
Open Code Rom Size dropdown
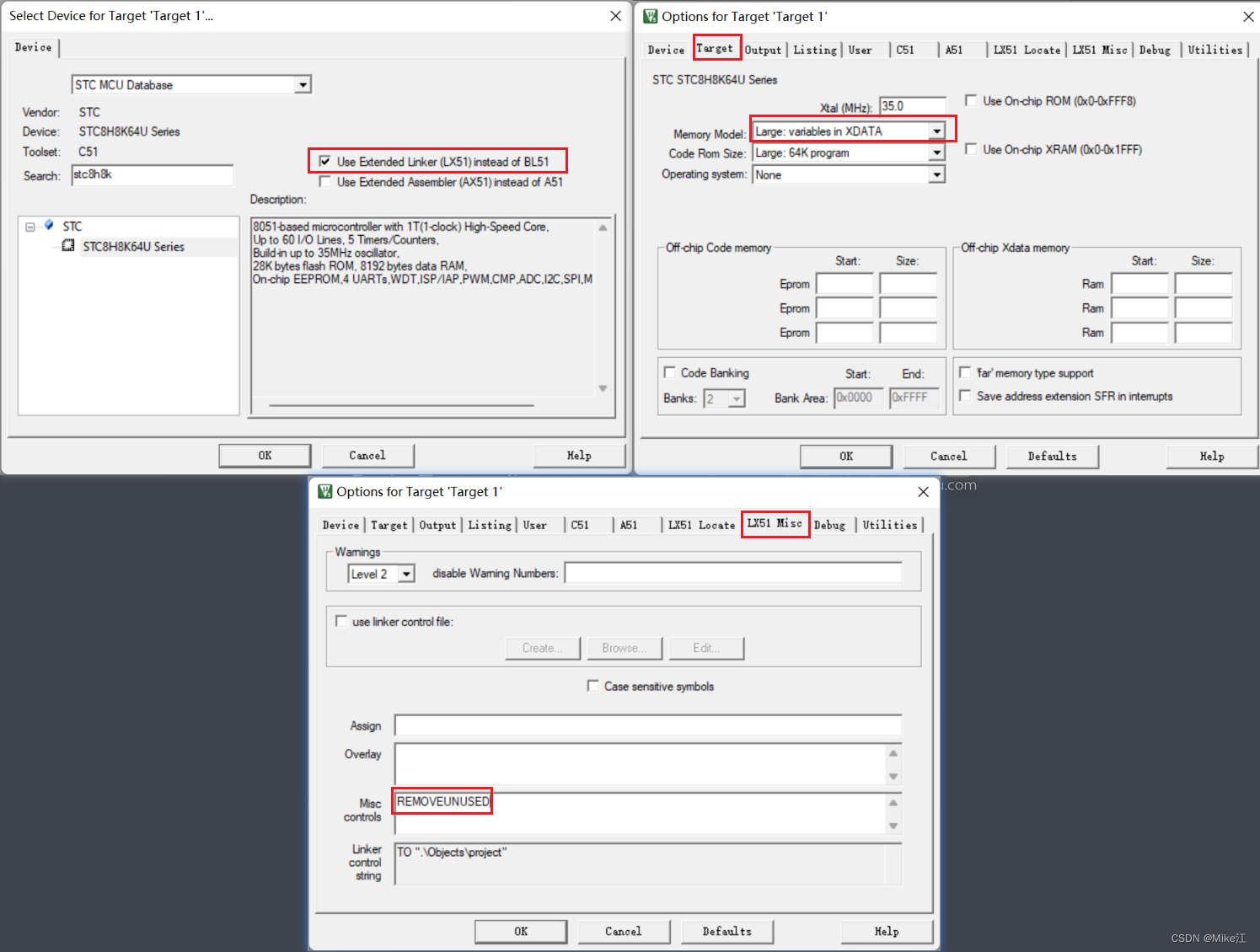pos(936,152)
